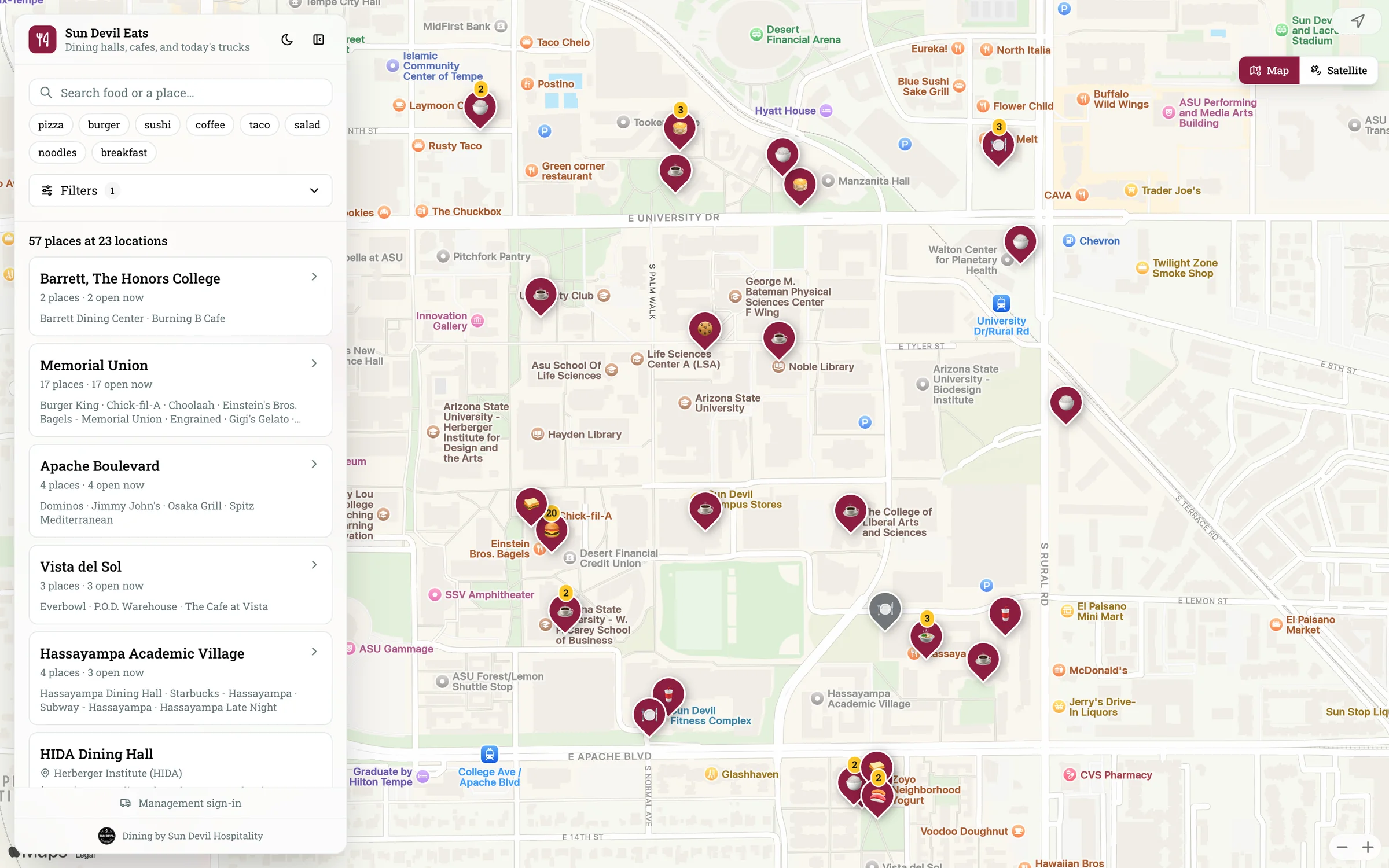Open the HIDA Dining Hall card
Screen dimensions: 1389x868
pyautogui.click(x=180, y=760)
